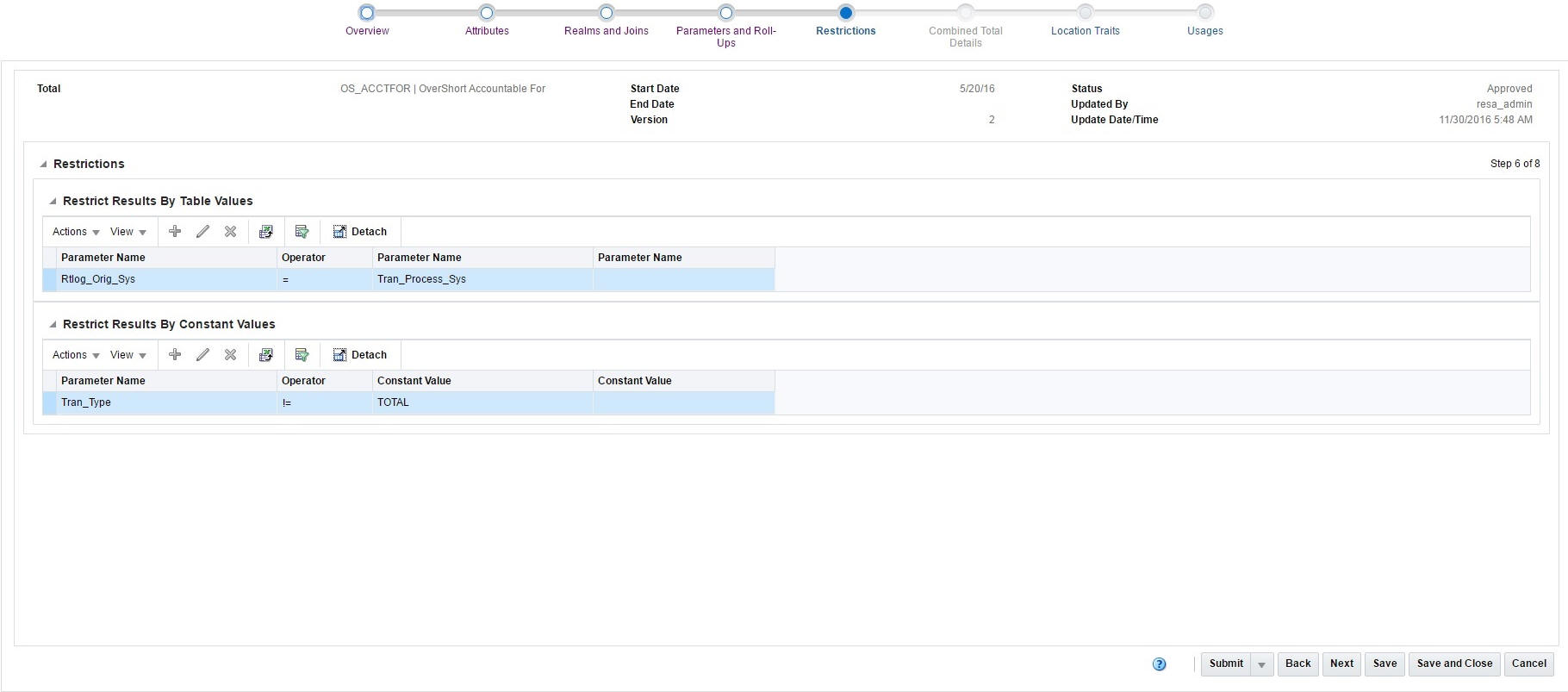This screenshot has width=1568, height=692.
Task: Click the = operator cell
Action: [325, 279]
